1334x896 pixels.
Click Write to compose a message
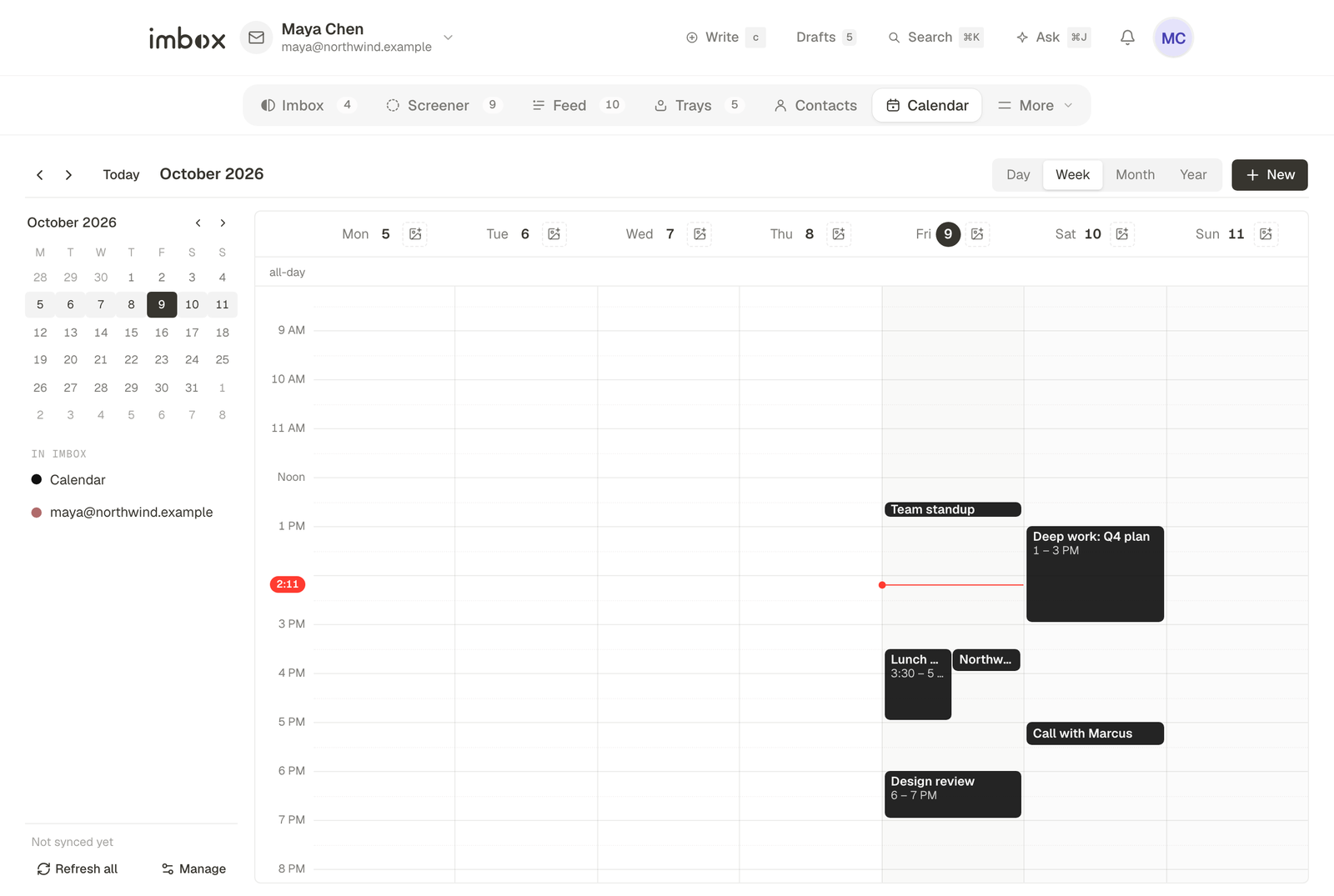725,38
